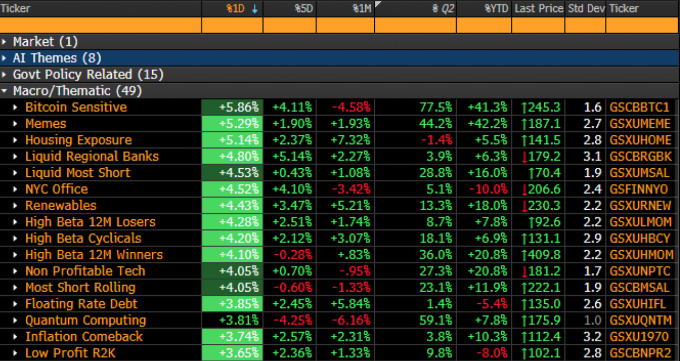Expand the Quantum Computing row
The image size is (680, 361).
[x=16, y=320]
